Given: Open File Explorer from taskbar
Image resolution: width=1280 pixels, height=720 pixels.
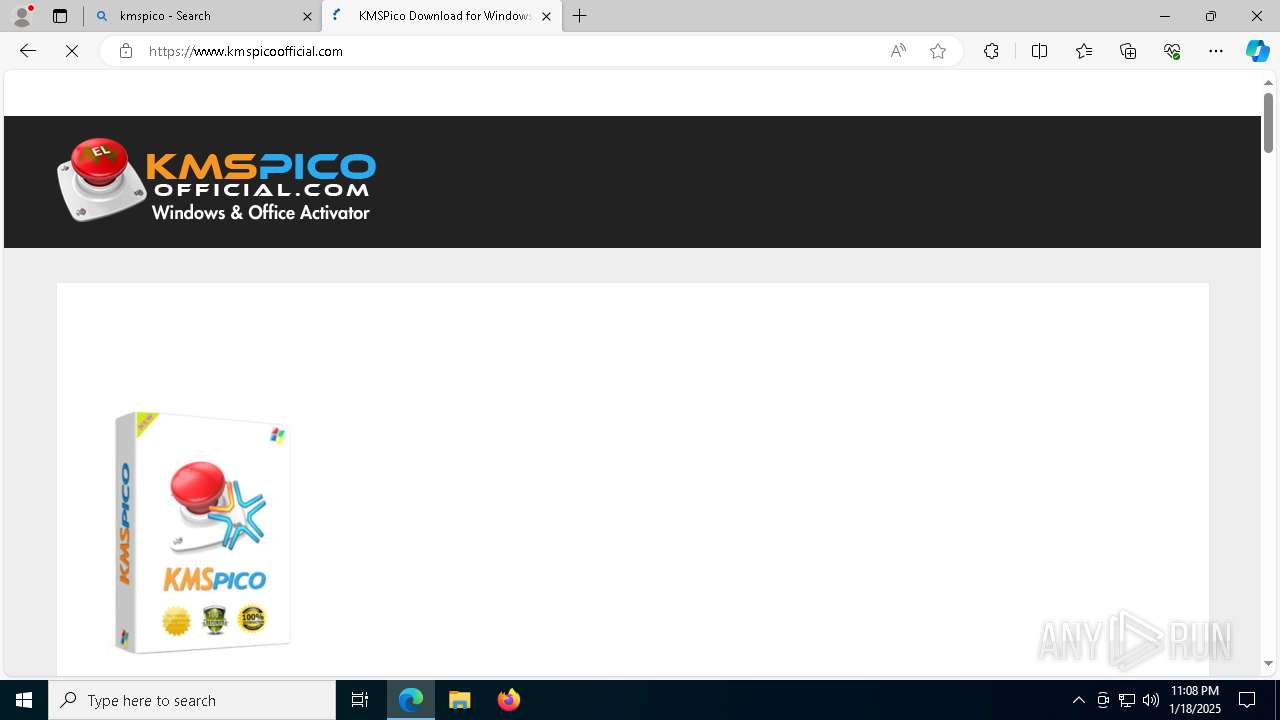Looking at the screenshot, I should point(460,700).
